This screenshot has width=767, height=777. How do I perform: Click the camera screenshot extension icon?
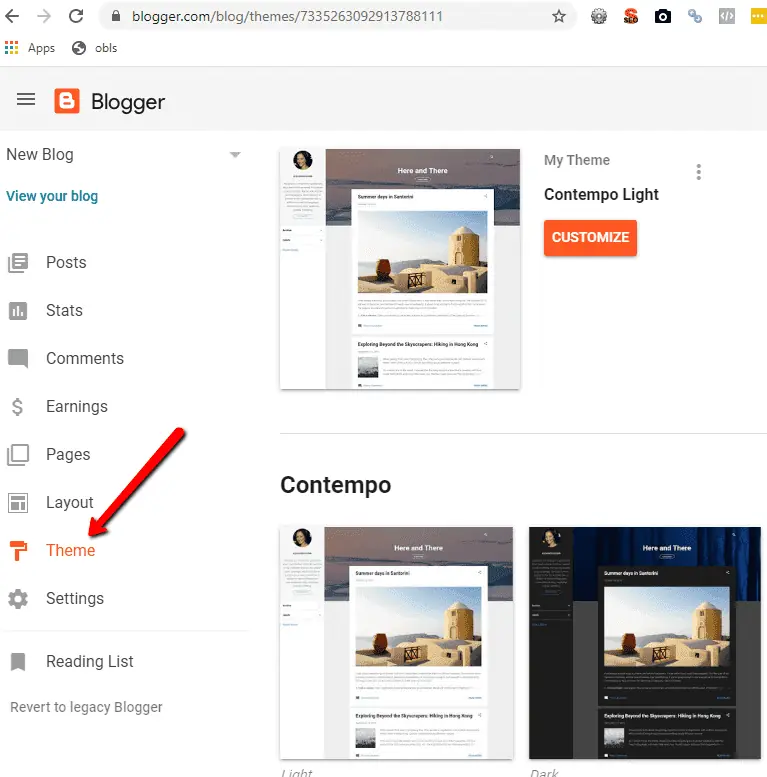tap(662, 16)
